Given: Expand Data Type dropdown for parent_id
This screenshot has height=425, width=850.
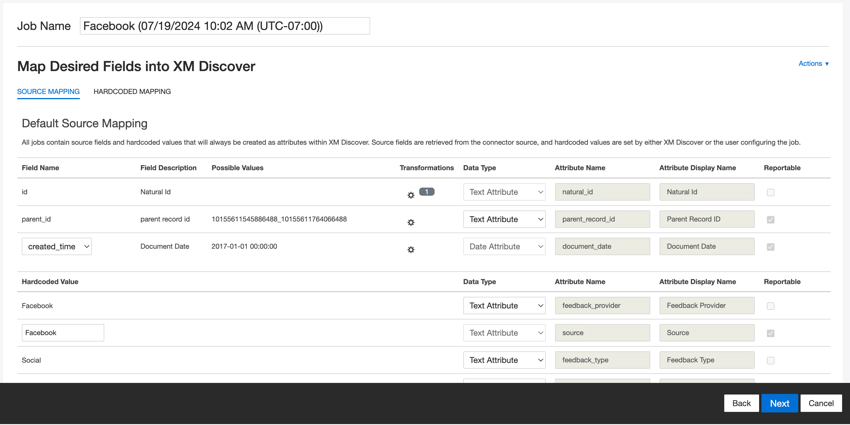Looking at the screenshot, I should tap(504, 219).
